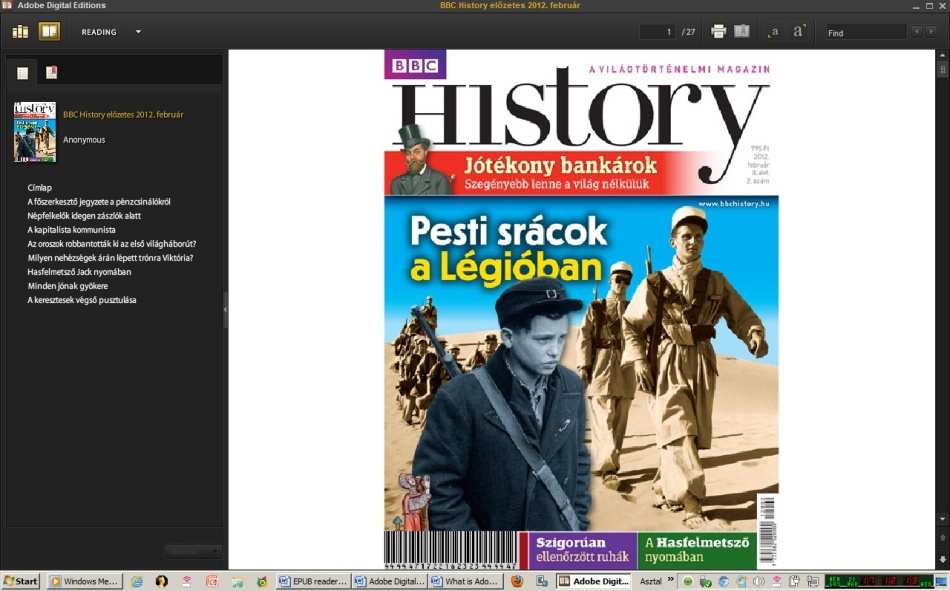Open the 'Címlap' chapter
Screen dimensions: 950x591
click(39, 187)
